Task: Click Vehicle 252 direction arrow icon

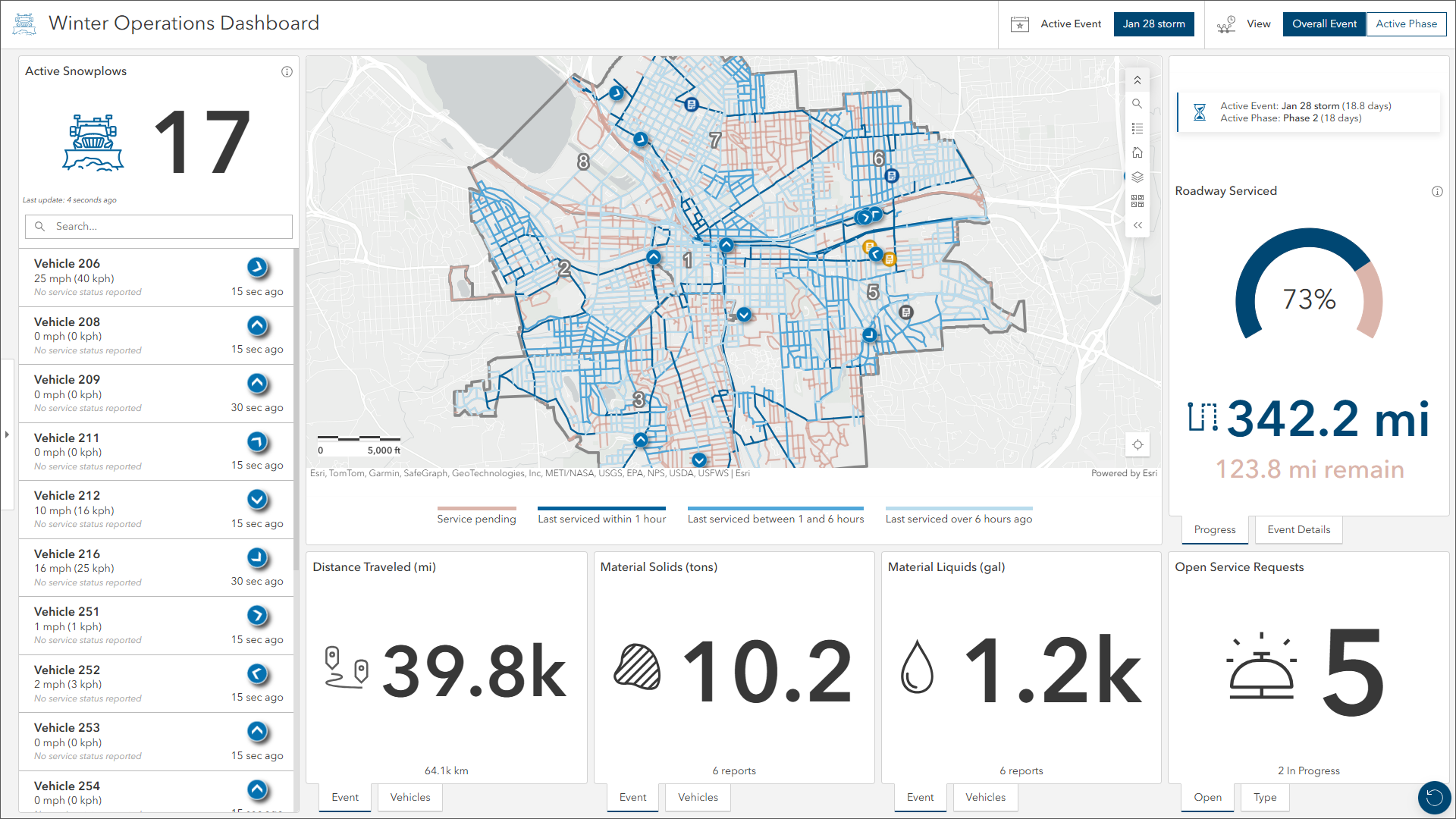Action: (x=257, y=673)
